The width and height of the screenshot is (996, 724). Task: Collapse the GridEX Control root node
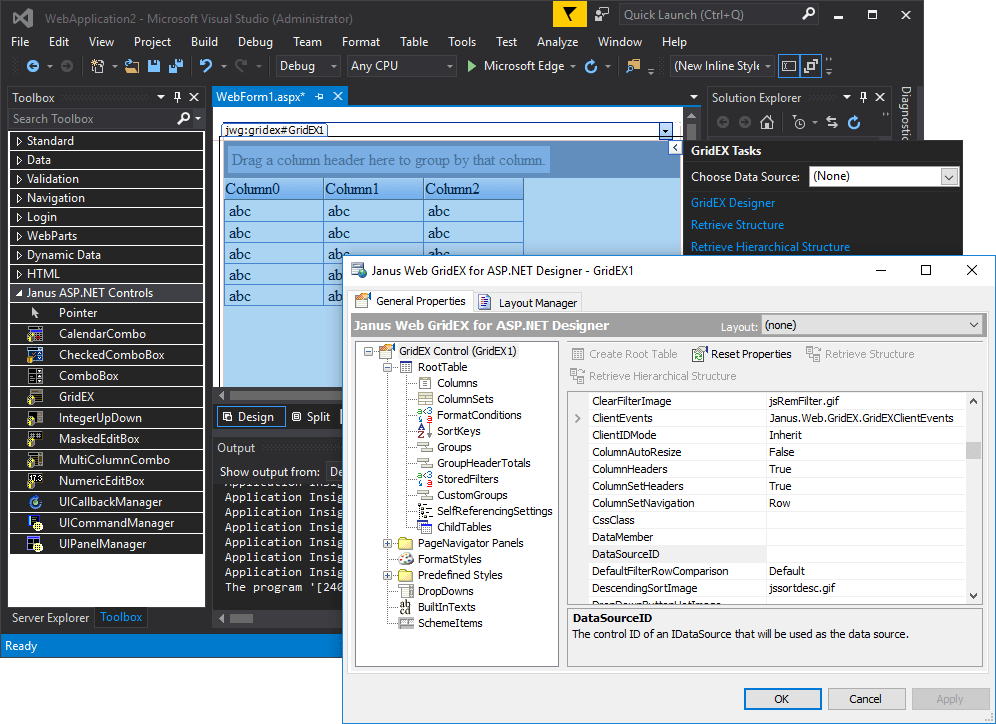368,351
